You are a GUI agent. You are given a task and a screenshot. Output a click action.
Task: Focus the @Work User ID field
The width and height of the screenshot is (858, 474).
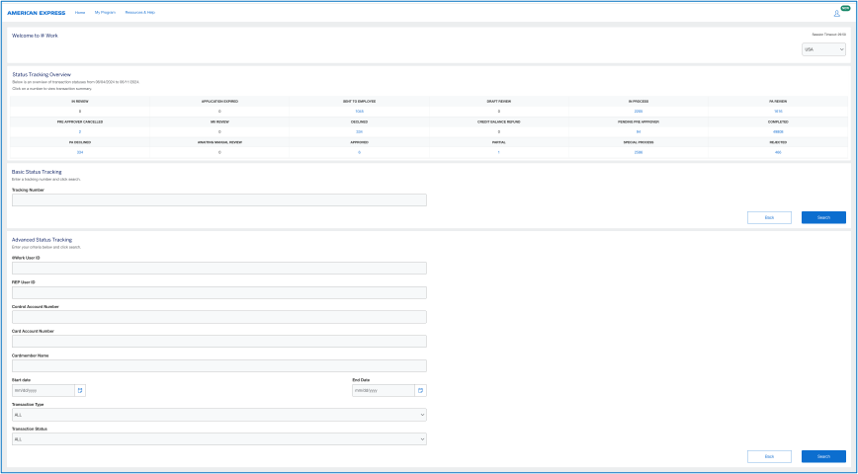[x=219, y=268]
